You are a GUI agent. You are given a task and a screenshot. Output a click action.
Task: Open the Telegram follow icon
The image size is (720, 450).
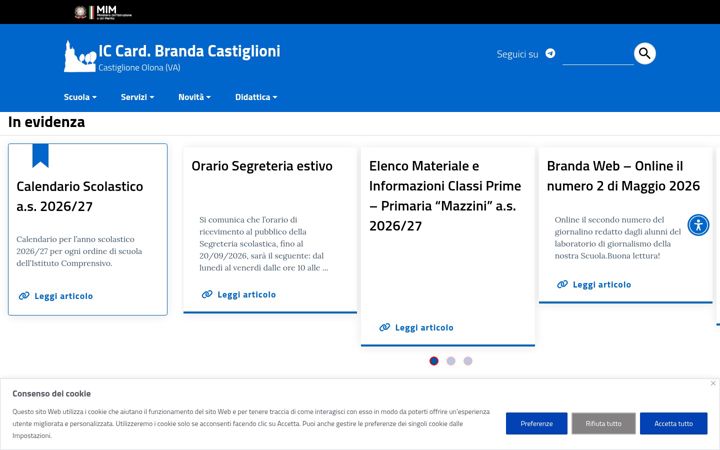(550, 54)
